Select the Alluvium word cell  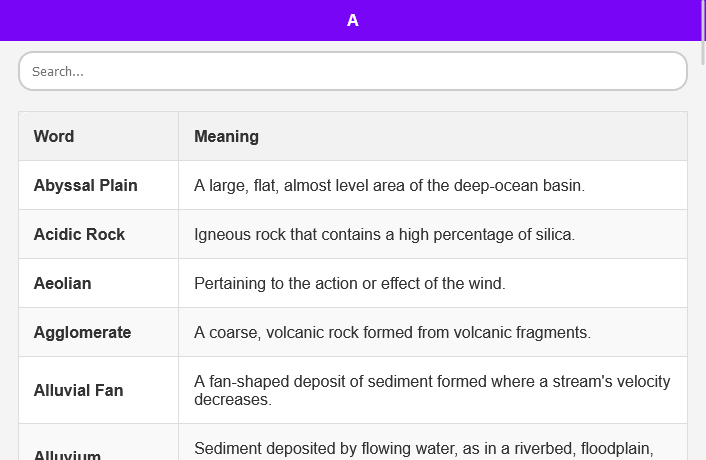67,454
